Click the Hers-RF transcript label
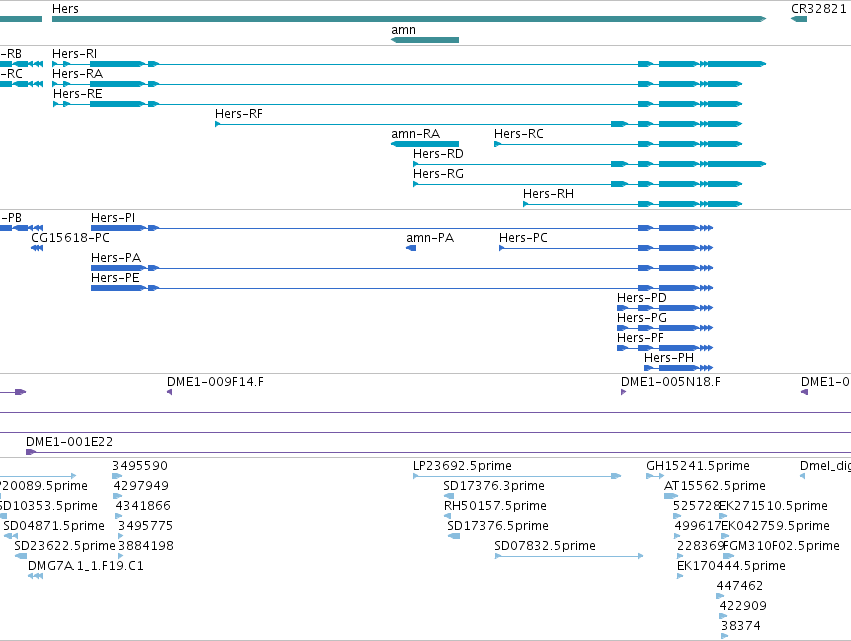 239,114
